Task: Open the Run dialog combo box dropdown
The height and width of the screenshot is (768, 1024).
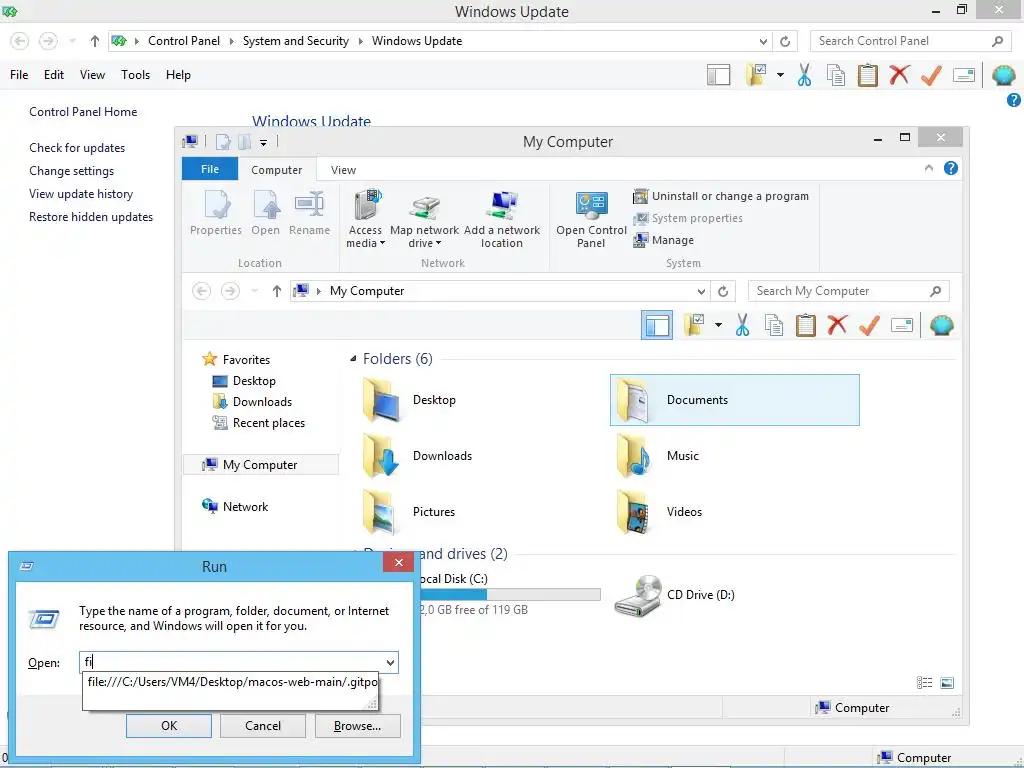Action: click(390, 663)
